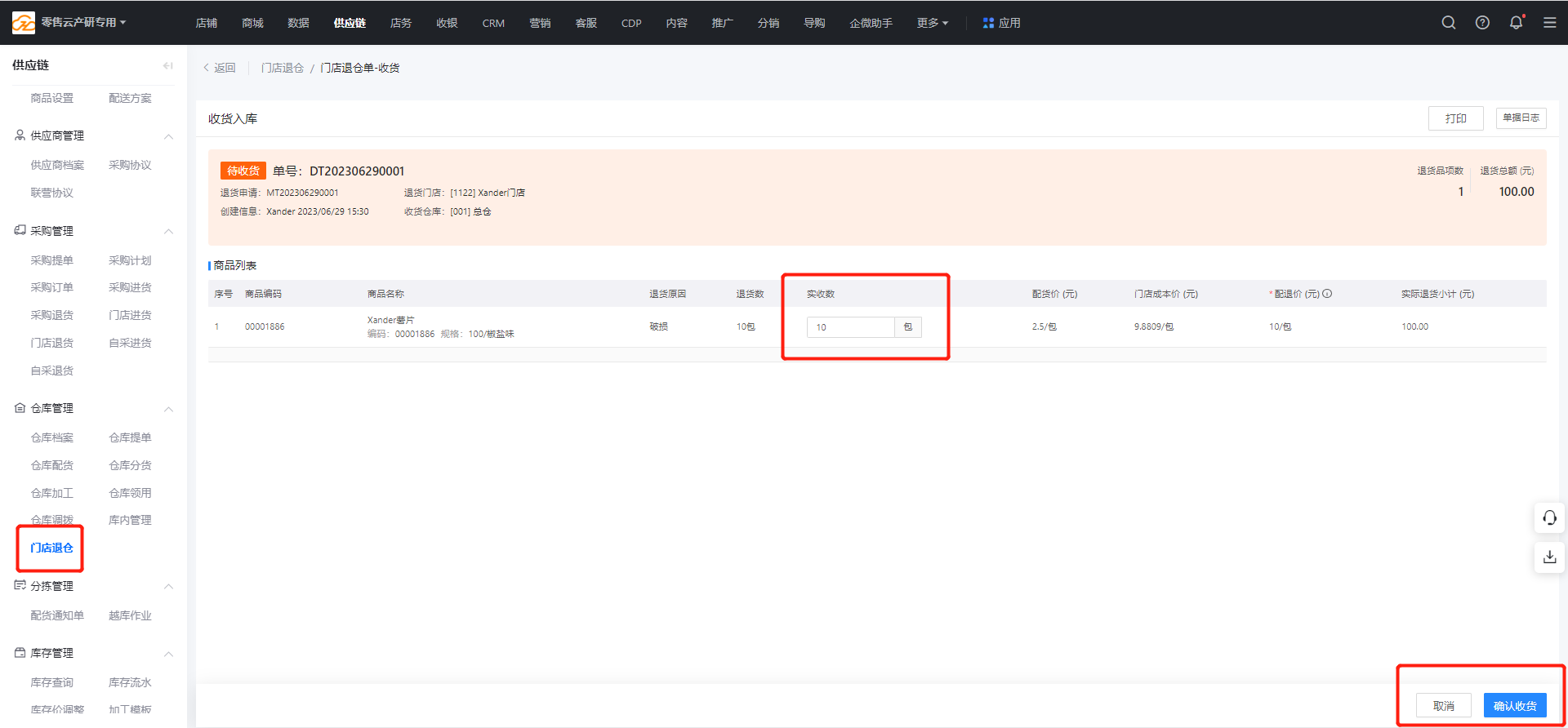Collapse the 仓库管理 section chevron
This screenshot has height=728, width=1568.
(x=168, y=409)
